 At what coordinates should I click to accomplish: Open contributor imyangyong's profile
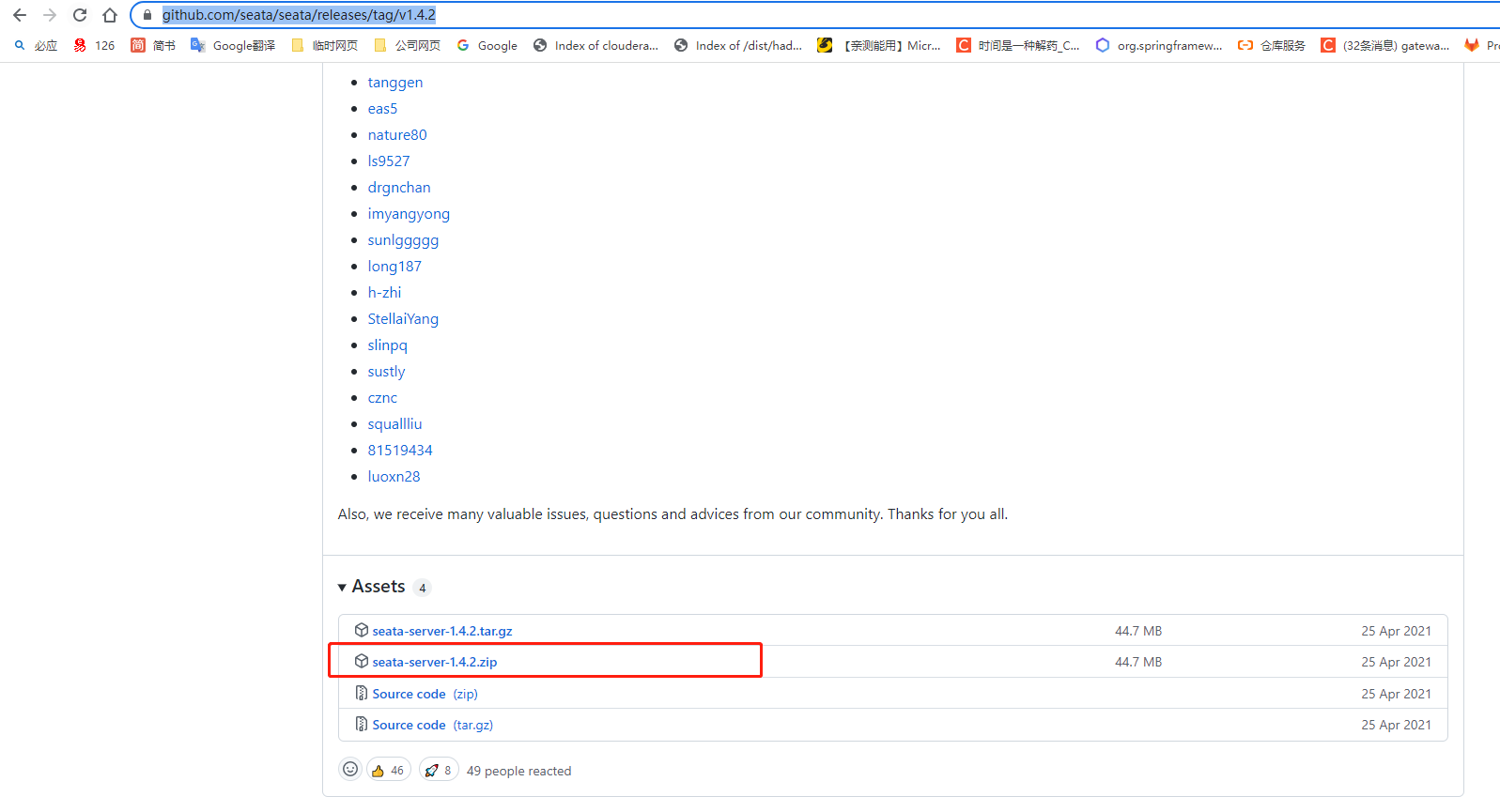click(x=409, y=214)
